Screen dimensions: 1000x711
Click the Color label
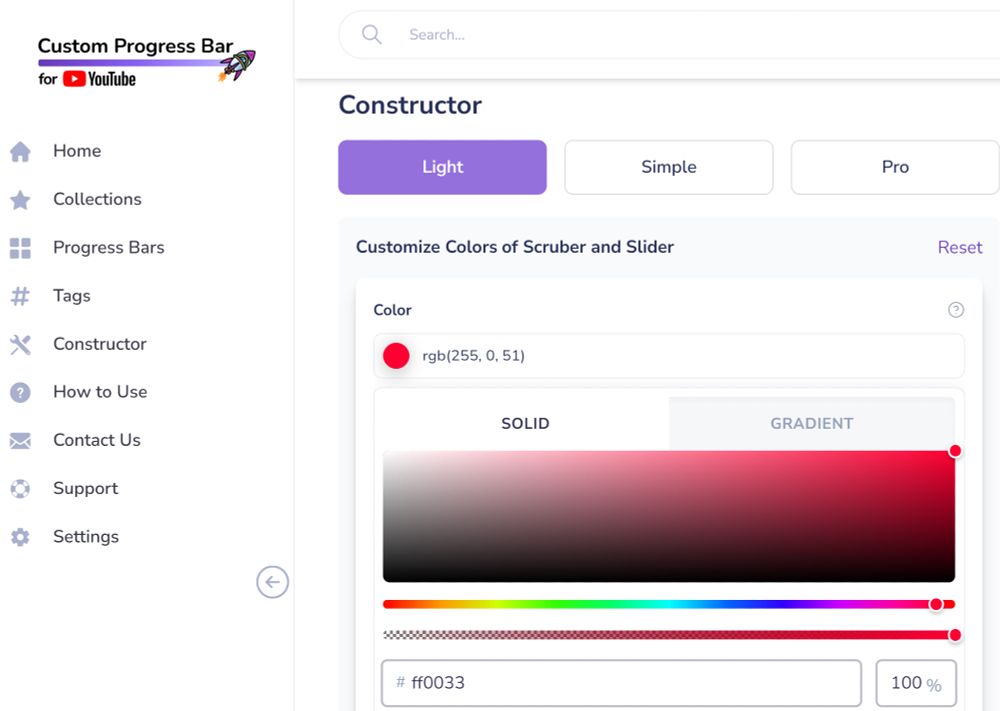392,310
